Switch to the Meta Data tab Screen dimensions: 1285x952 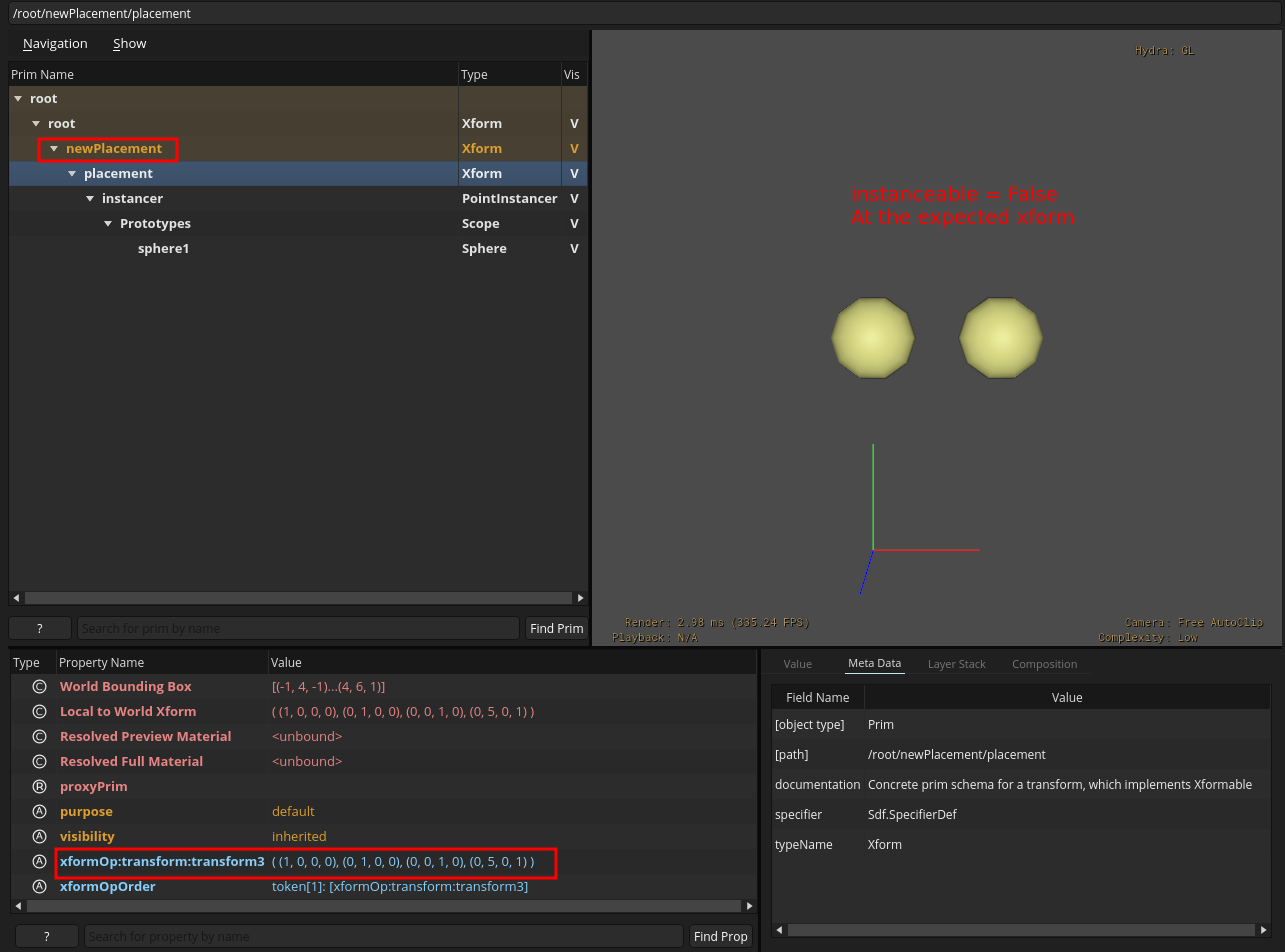click(x=874, y=664)
